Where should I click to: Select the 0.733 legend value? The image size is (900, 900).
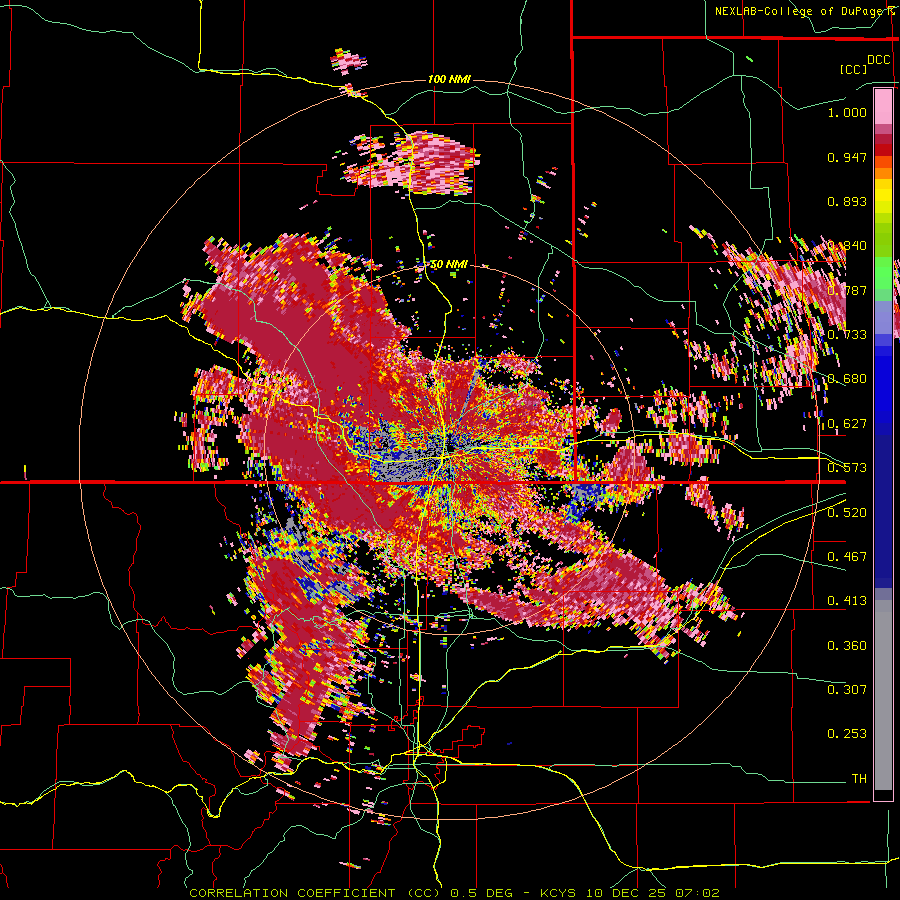pyautogui.click(x=849, y=335)
